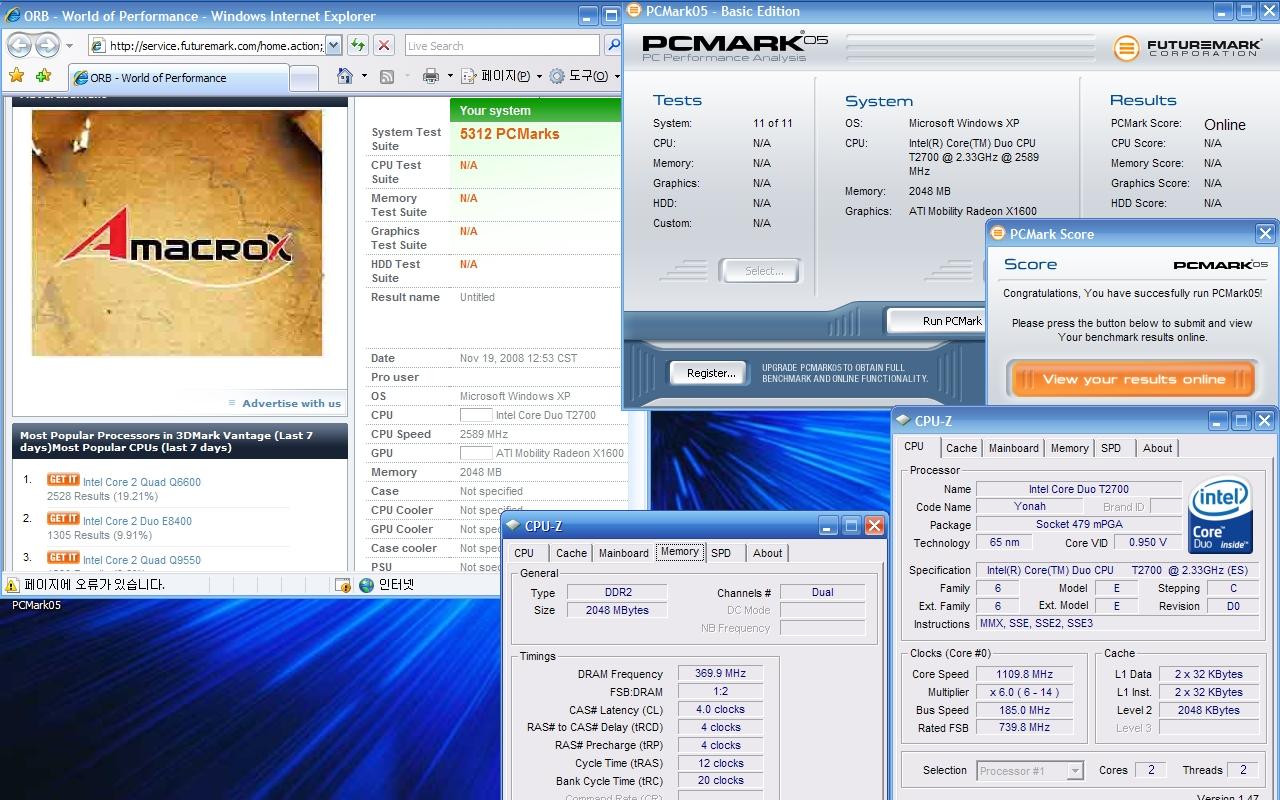Viewport: 1280px width, 800px height.
Task: Click the 5312 PCMarks score text
Action: (x=509, y=134)
